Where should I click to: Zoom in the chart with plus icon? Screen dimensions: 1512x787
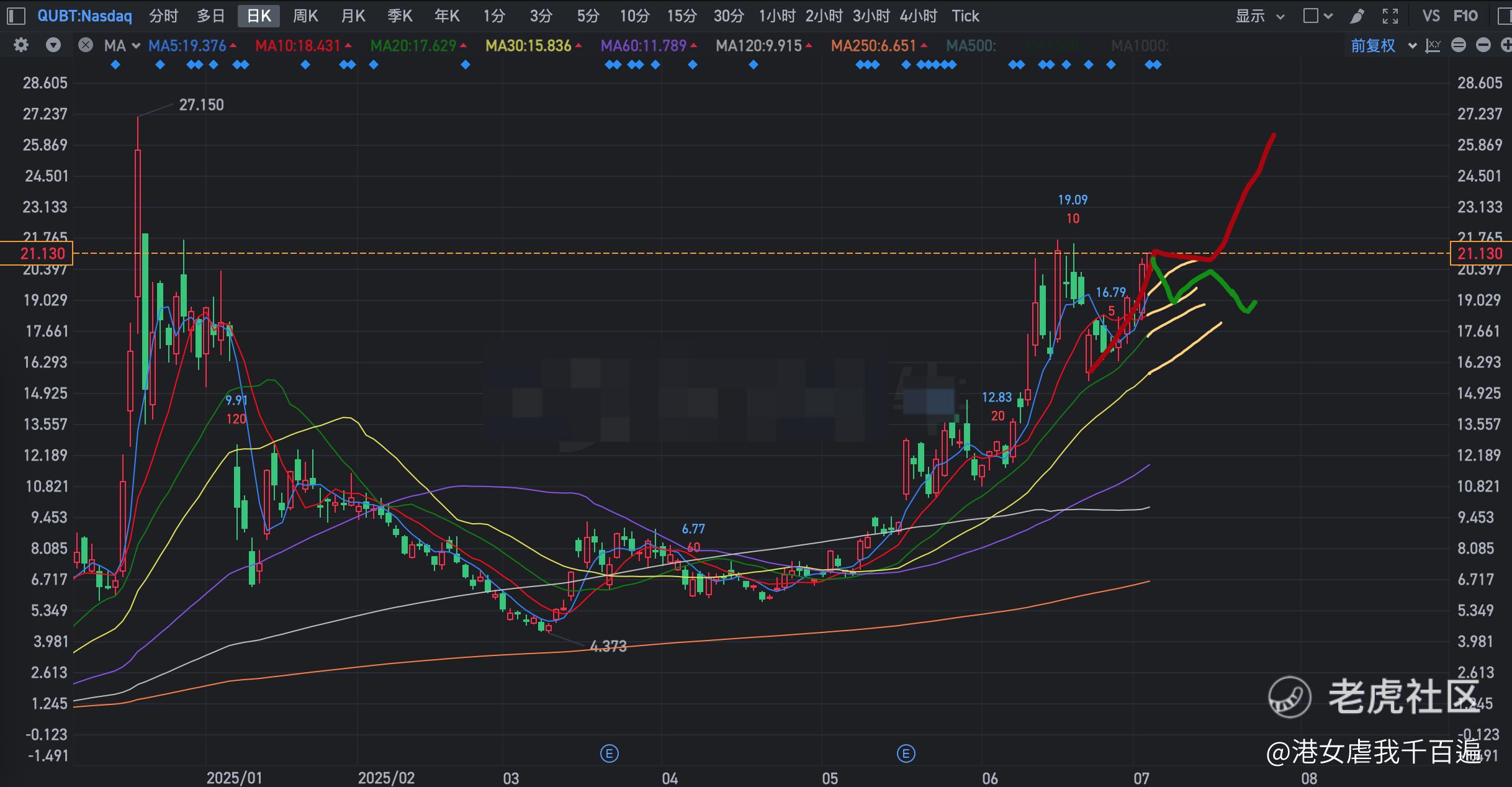click(1506, 45)
